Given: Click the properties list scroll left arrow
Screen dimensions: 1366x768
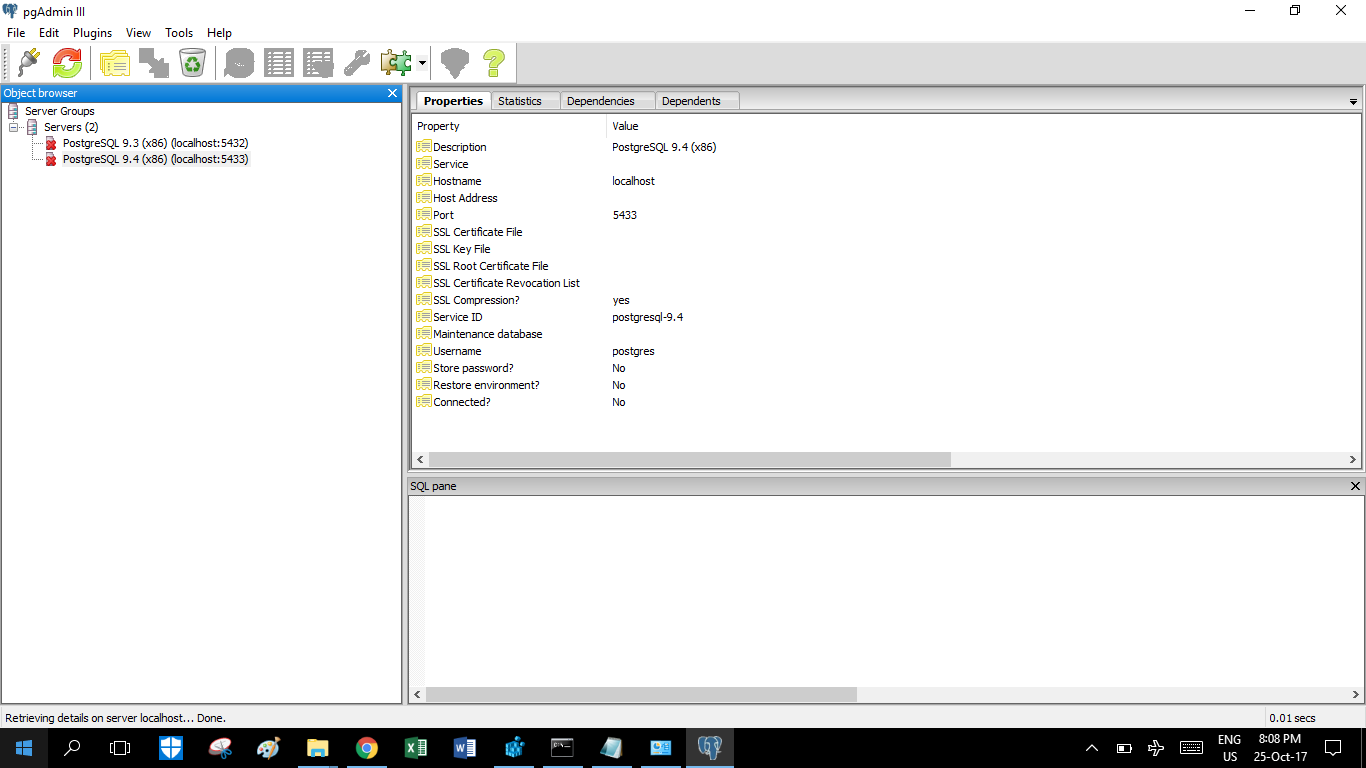Looking at the screenshot, I should (420, 460).
